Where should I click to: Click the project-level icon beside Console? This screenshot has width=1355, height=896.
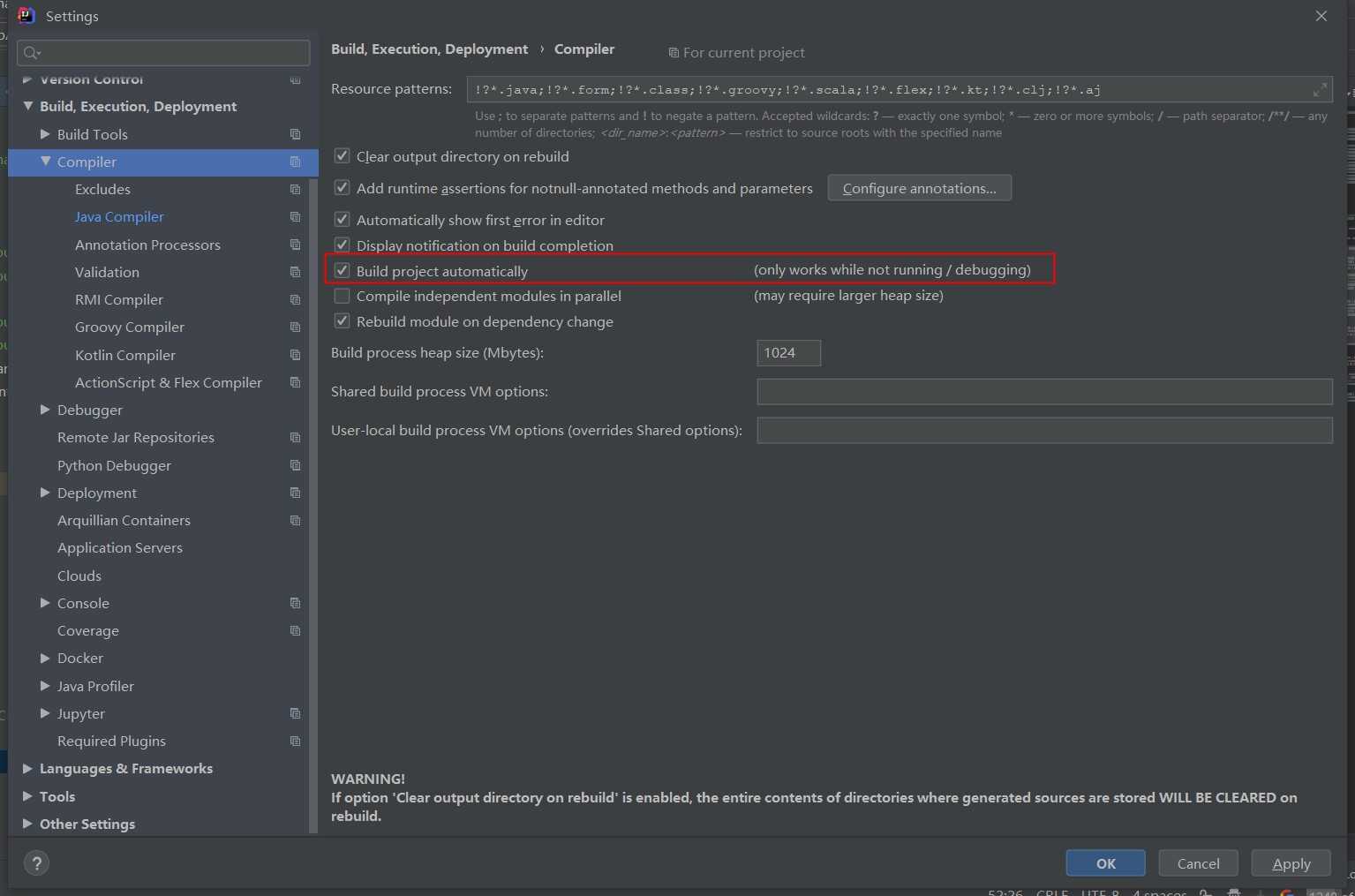coord(296,603)
